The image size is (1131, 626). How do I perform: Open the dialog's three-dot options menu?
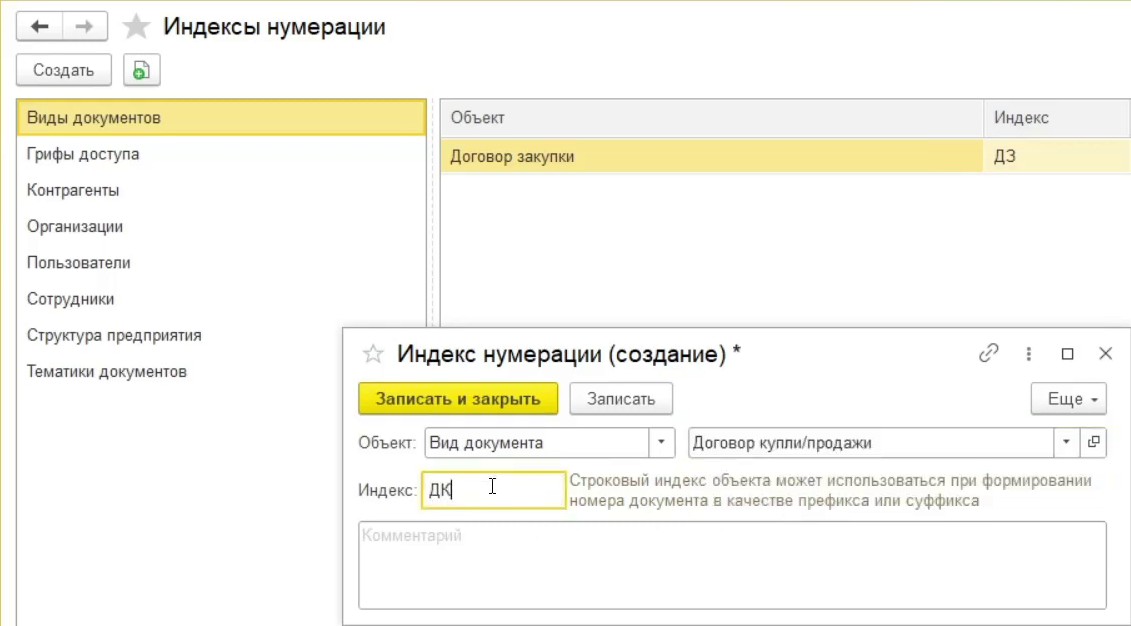[x=1028, y=353]
